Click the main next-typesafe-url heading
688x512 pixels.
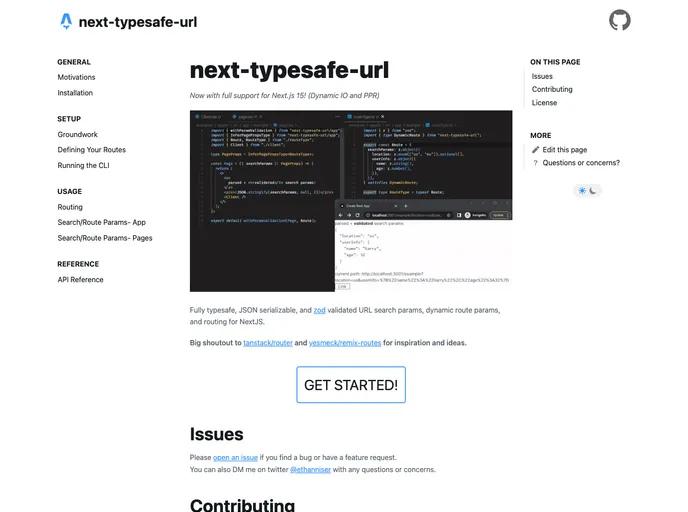290,70
